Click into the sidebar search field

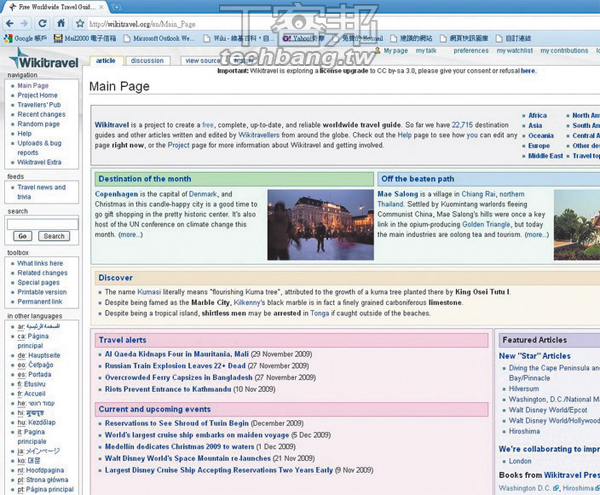(x=38, y=223)
